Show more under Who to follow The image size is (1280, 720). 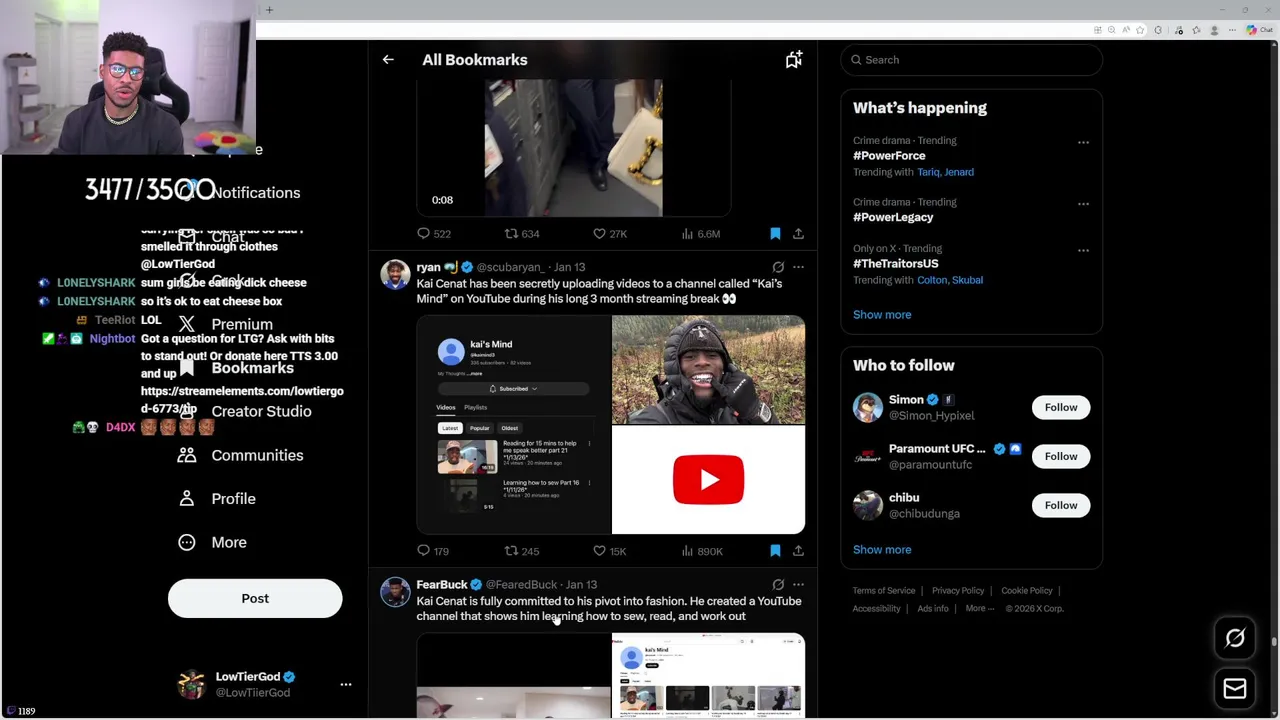point(882,549)
